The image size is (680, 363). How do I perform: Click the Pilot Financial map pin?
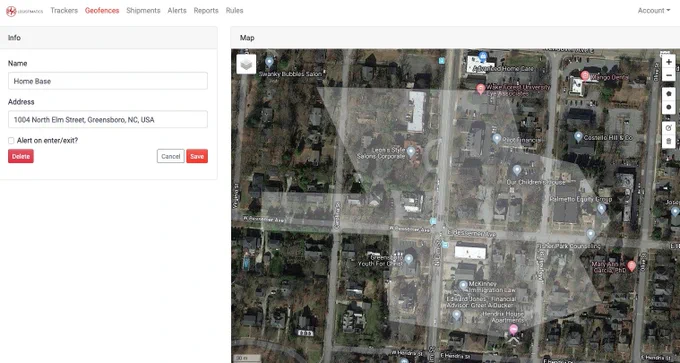click(x=497, y=138)
